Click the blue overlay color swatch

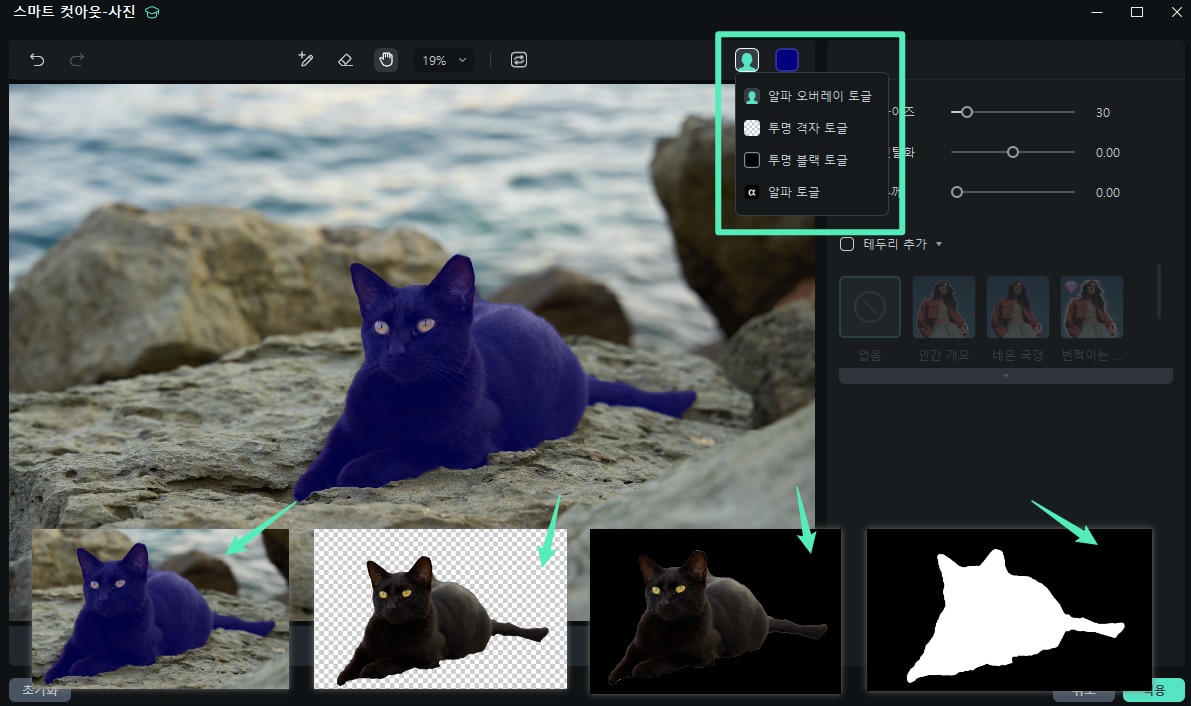click(787, 60)
